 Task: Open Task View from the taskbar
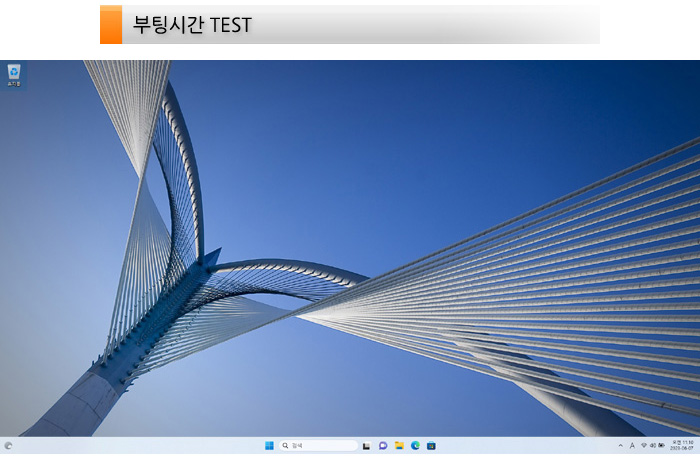367,446
